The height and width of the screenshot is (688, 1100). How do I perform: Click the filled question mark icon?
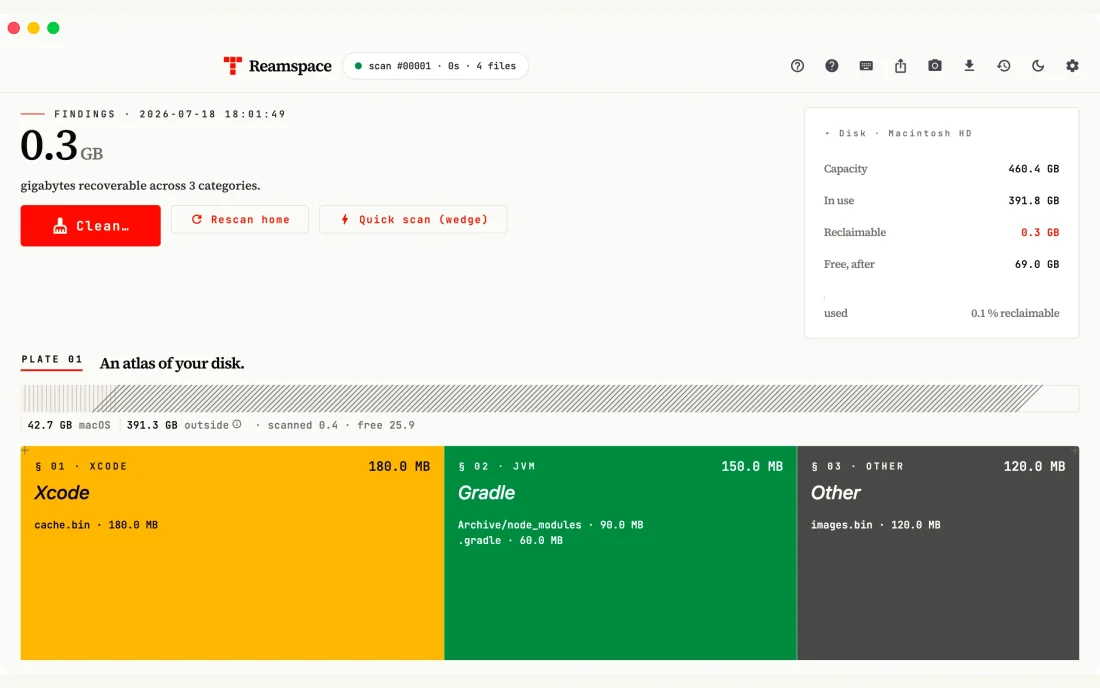pos(831,66)
